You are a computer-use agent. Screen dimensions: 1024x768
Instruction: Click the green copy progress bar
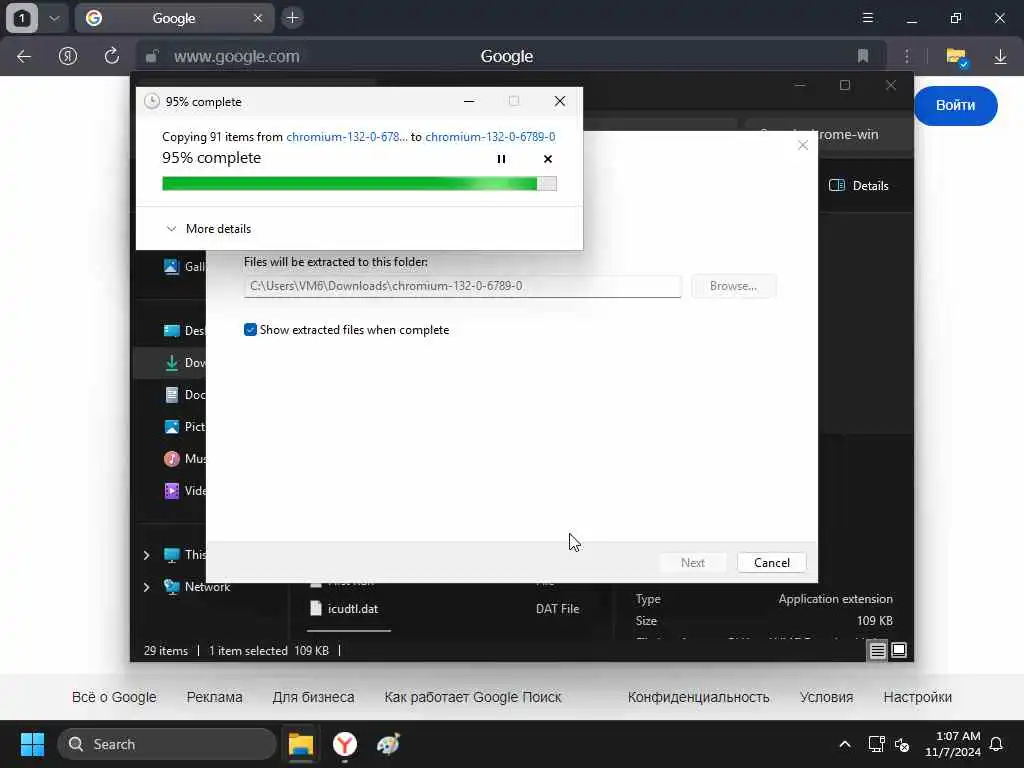coord(359,184)
